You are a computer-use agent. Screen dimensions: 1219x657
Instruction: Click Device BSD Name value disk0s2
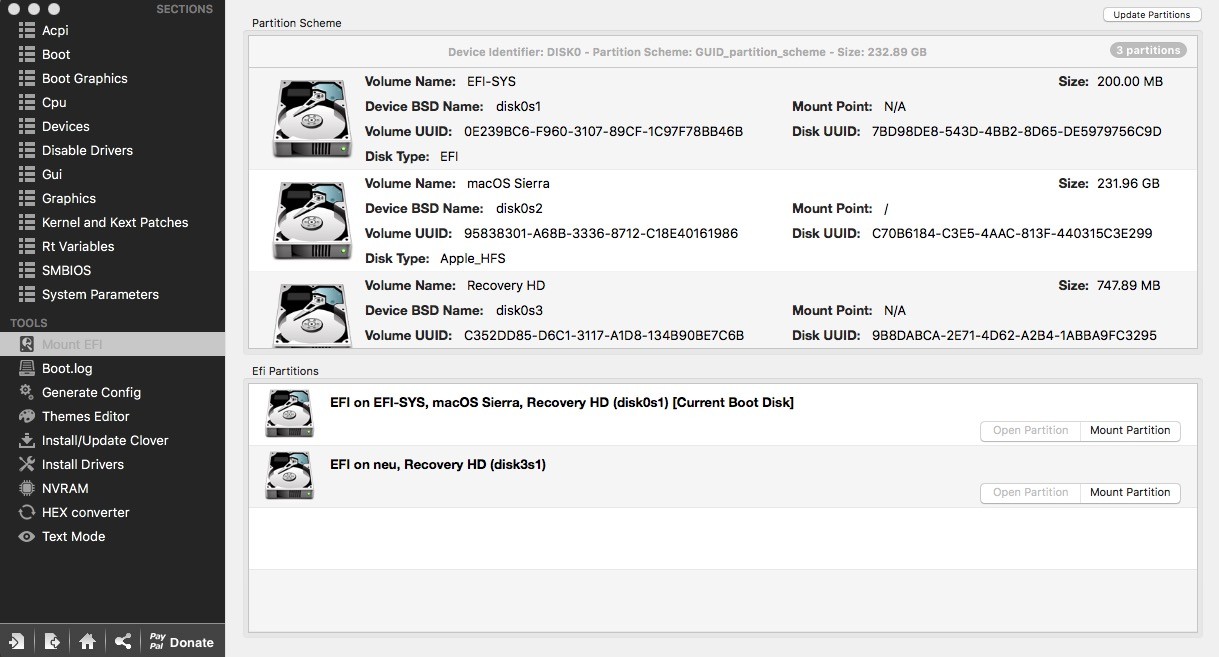(x=519, y=208)
